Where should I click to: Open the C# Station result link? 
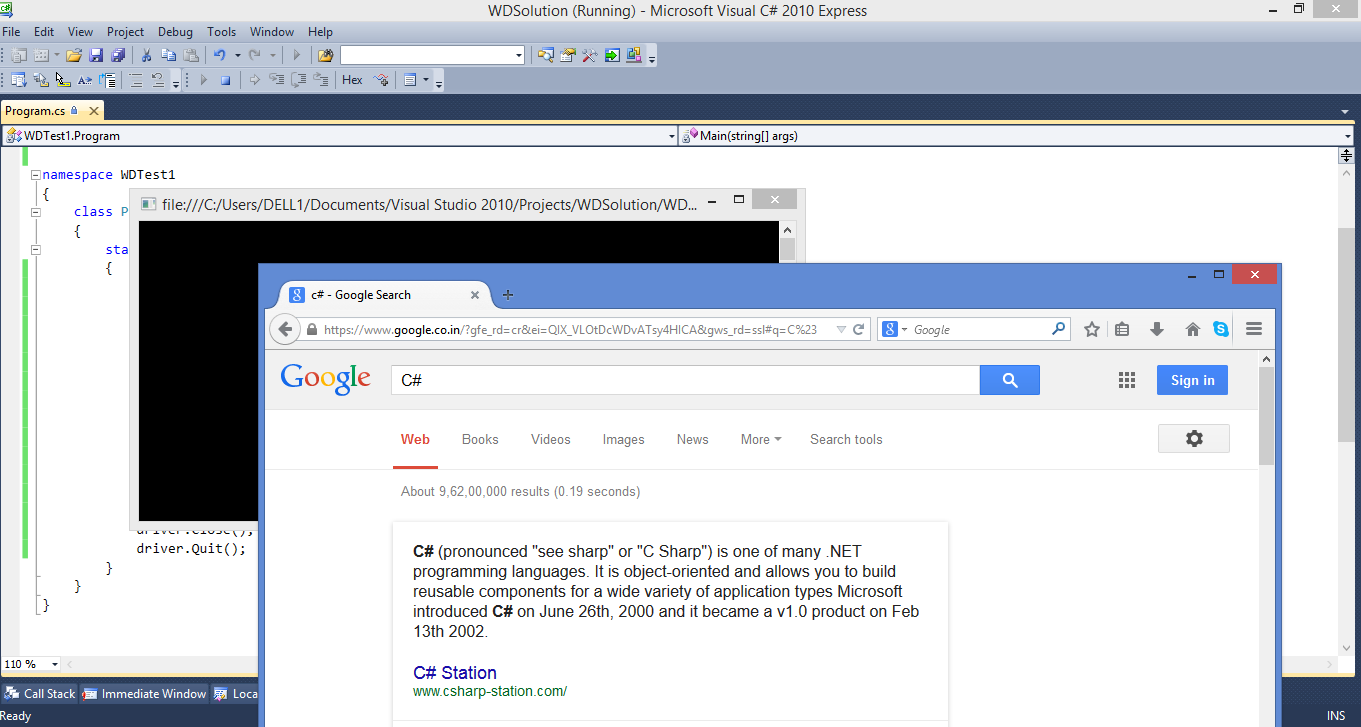click(454, 673)
